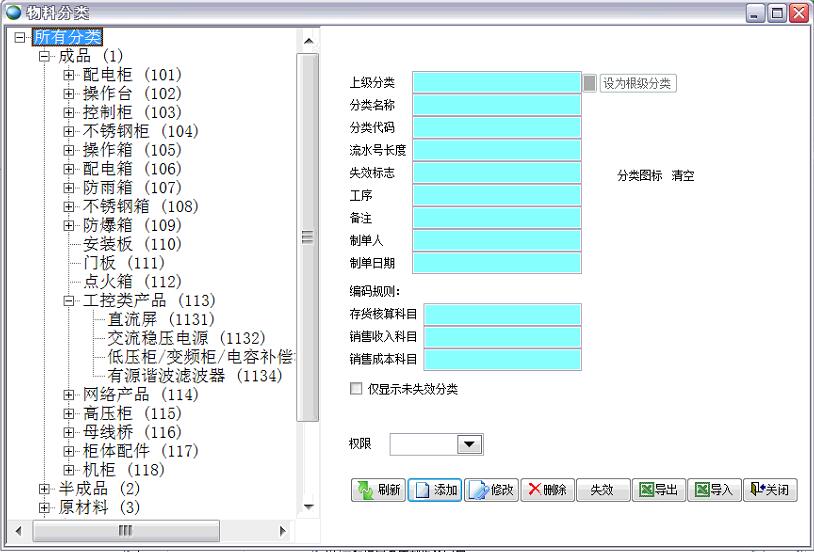Click the 分类名称 input field
The height and width of the screenshot is (552, 814).
[x=496, y=105]
